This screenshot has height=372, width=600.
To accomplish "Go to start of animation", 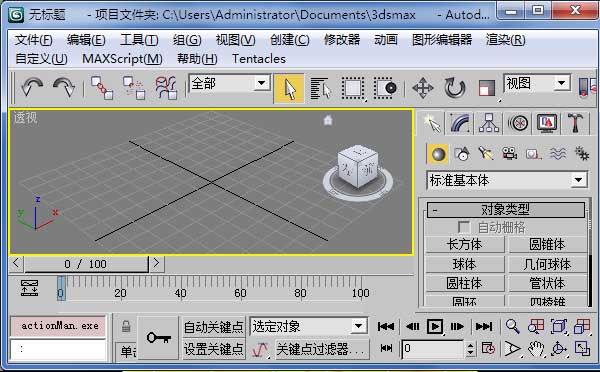I will [x=386, y=326].
